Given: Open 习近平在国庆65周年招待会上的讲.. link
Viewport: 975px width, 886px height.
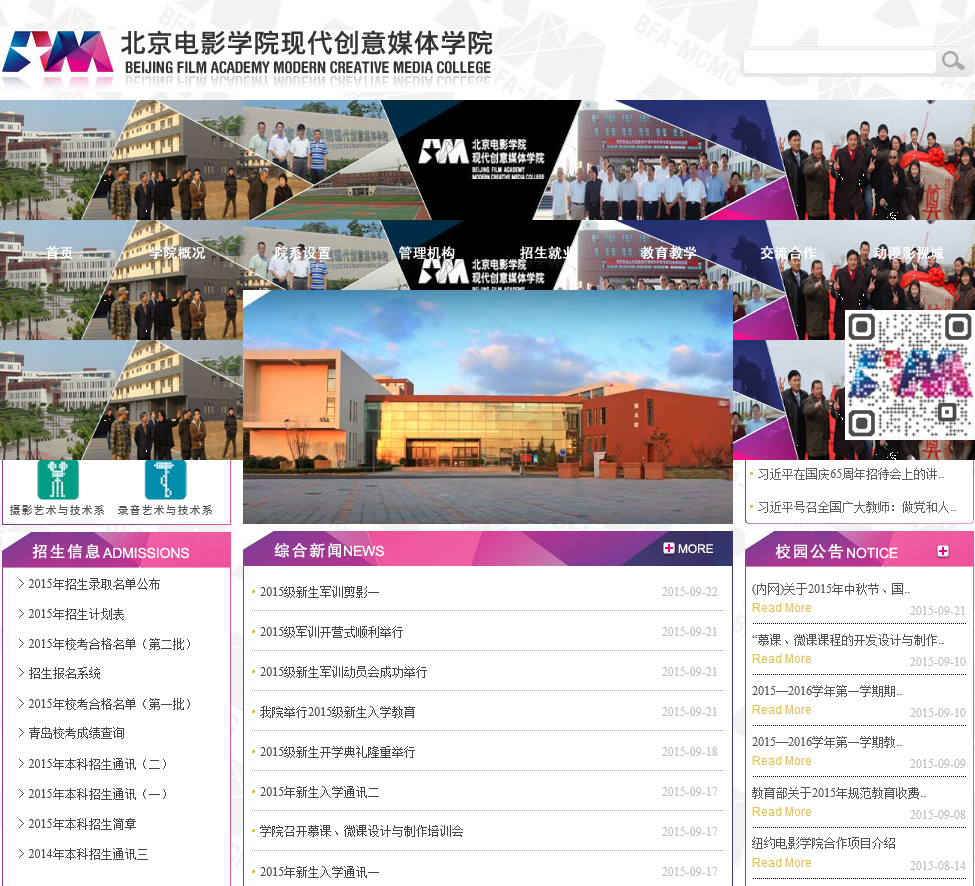Looking at the screenshot, I should [851, 474].
